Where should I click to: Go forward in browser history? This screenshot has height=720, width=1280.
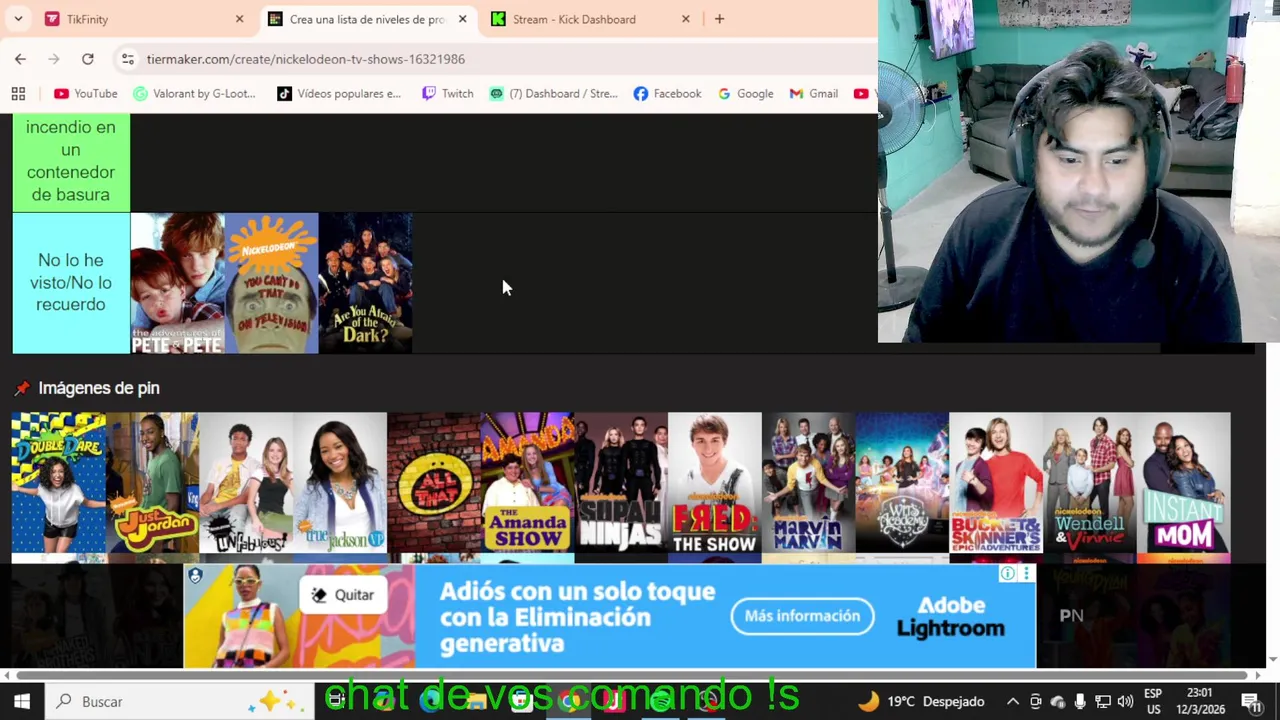pos(54,59)
